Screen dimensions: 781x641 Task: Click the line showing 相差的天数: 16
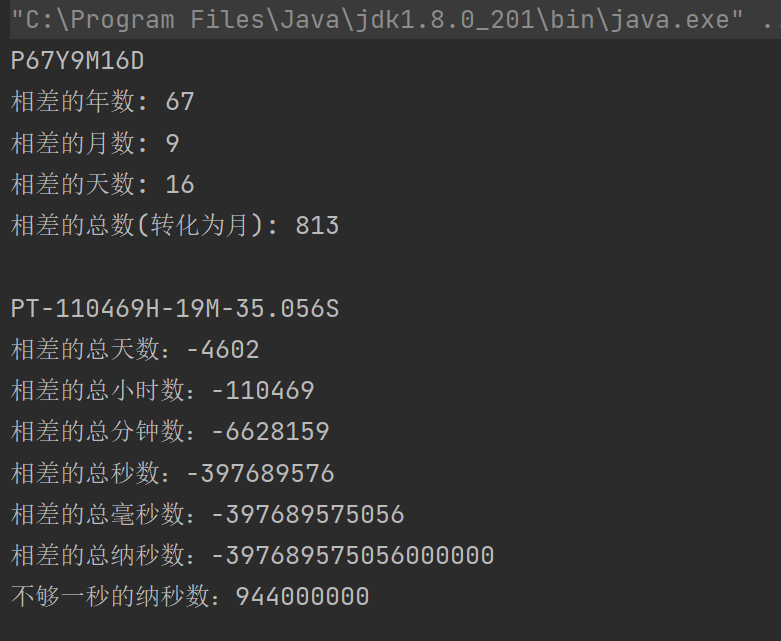coord(103,185)
